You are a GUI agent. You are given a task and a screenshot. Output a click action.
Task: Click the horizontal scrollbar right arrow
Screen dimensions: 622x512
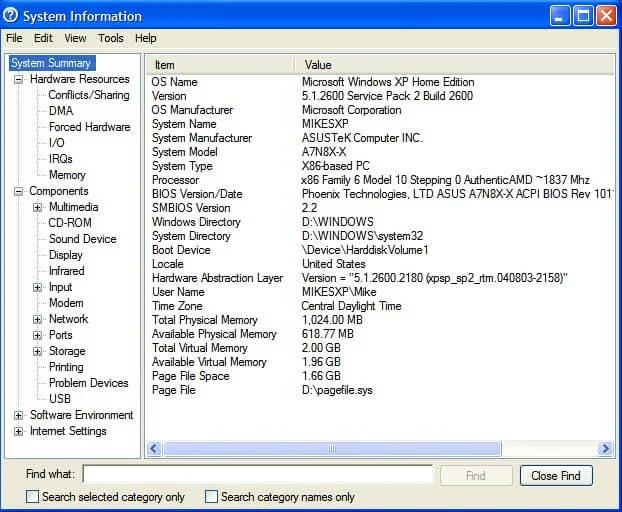tap(605, 449)
